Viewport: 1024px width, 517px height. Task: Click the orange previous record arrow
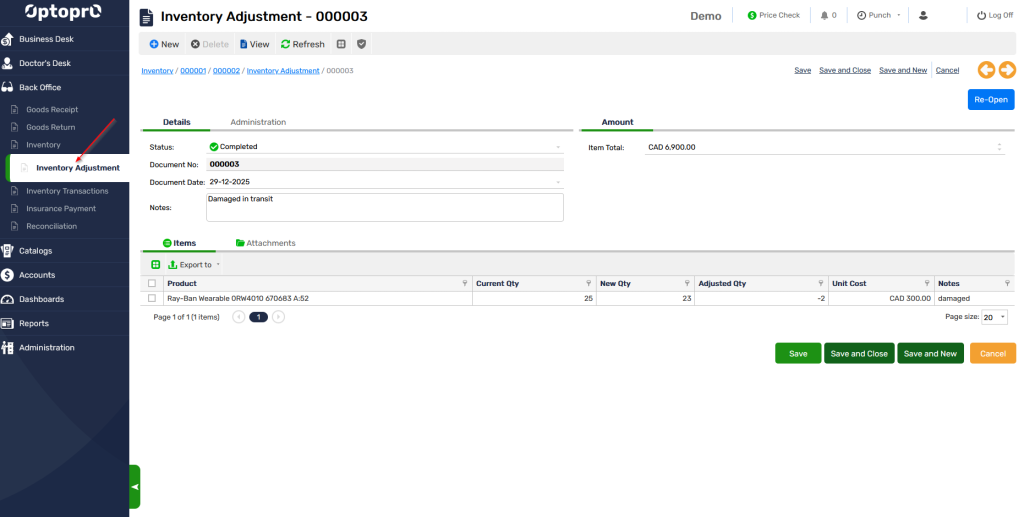[986, 70]
